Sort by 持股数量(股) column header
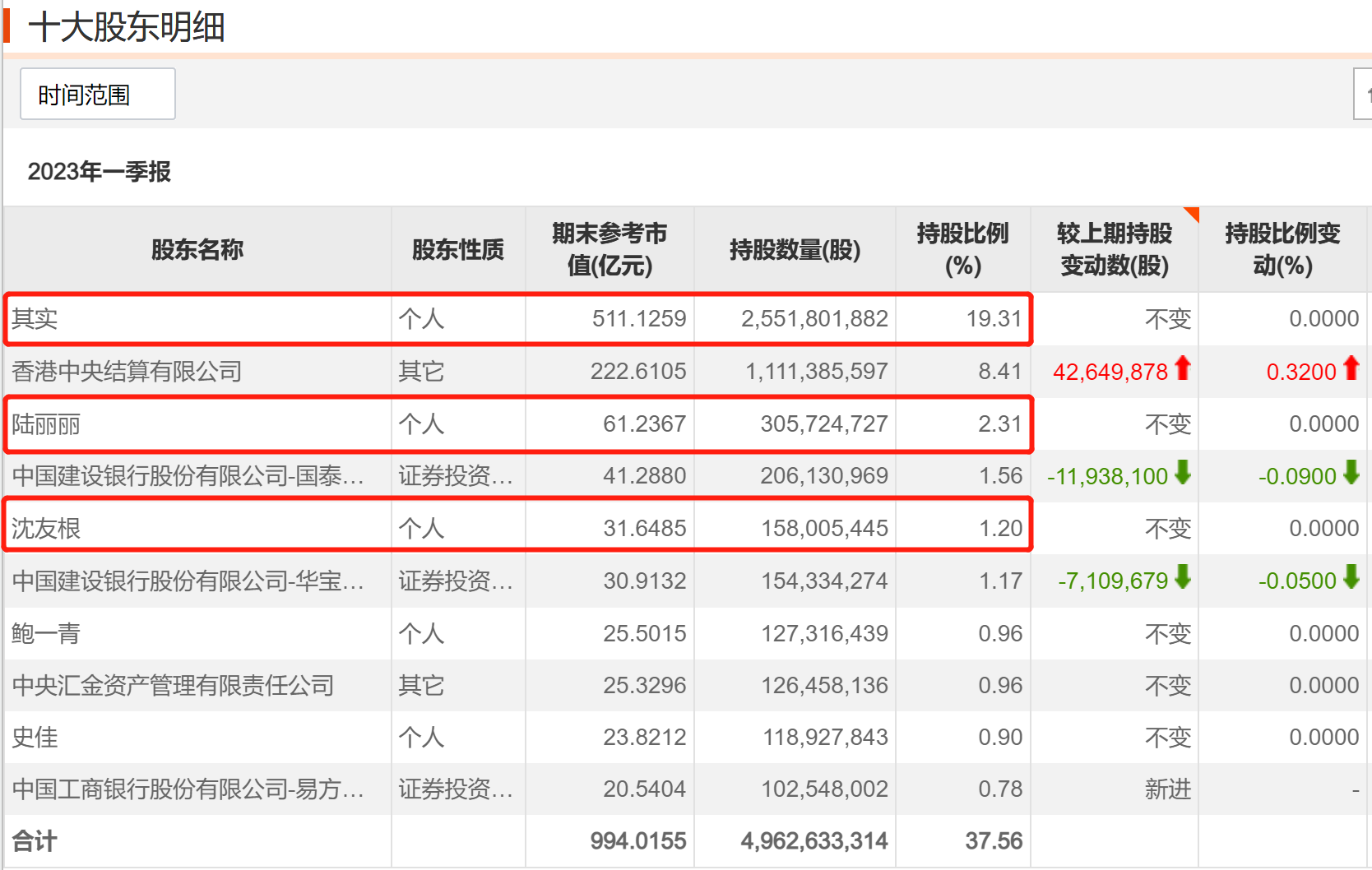The width and height of the screenshot is (1372, 870). (794, 248)
